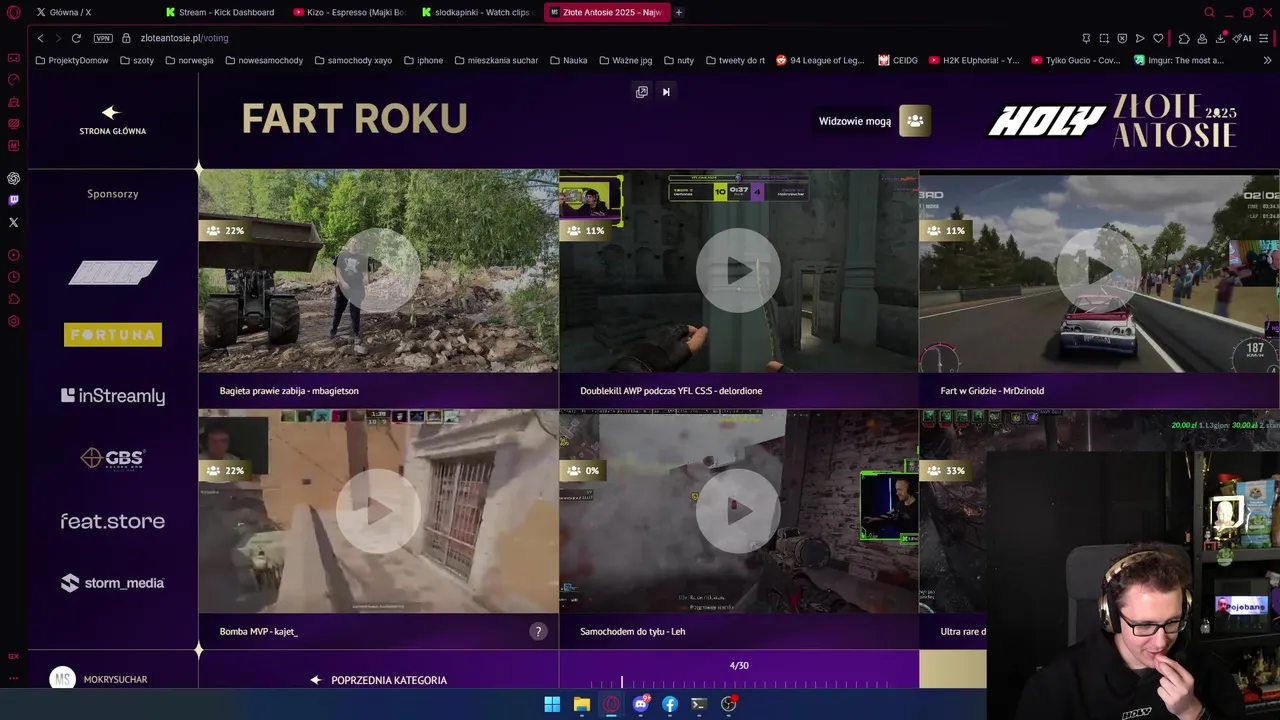Click the VPN badge in address bar
This screenshot has width=1280, height=720.
click(103, 38)
